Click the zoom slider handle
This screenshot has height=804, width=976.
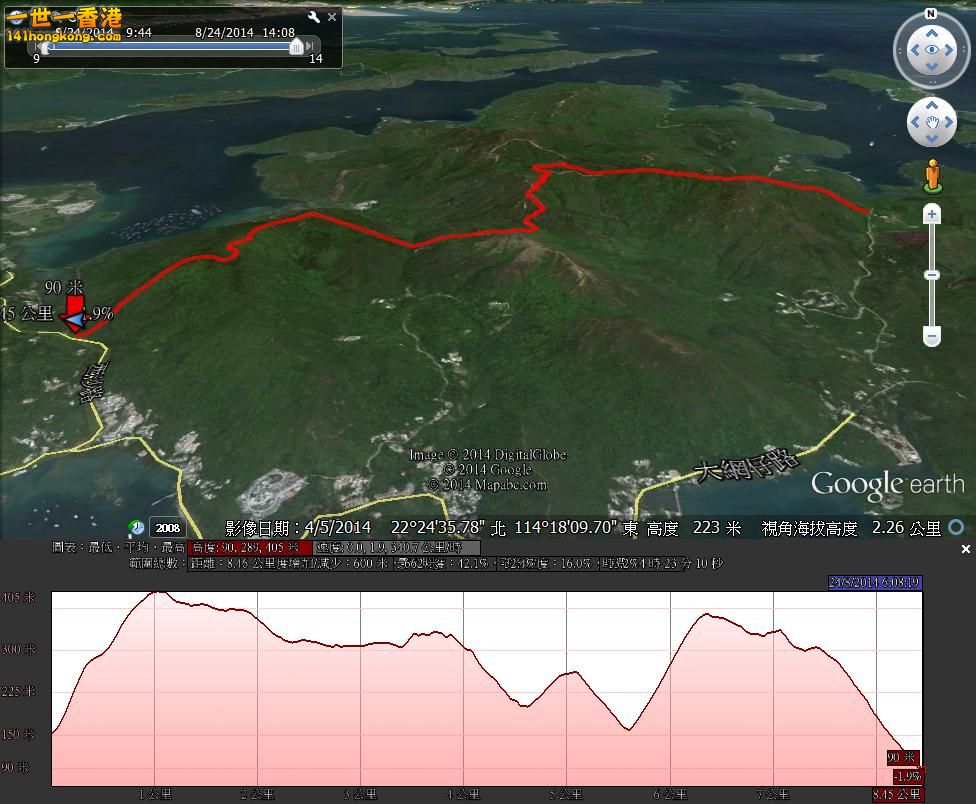point(932,275)
